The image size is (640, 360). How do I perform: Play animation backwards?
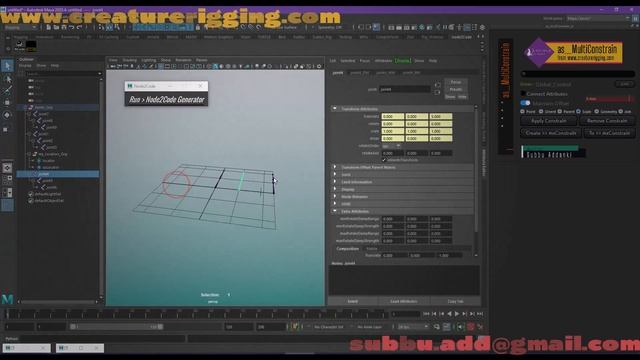(x=449, y=314)
